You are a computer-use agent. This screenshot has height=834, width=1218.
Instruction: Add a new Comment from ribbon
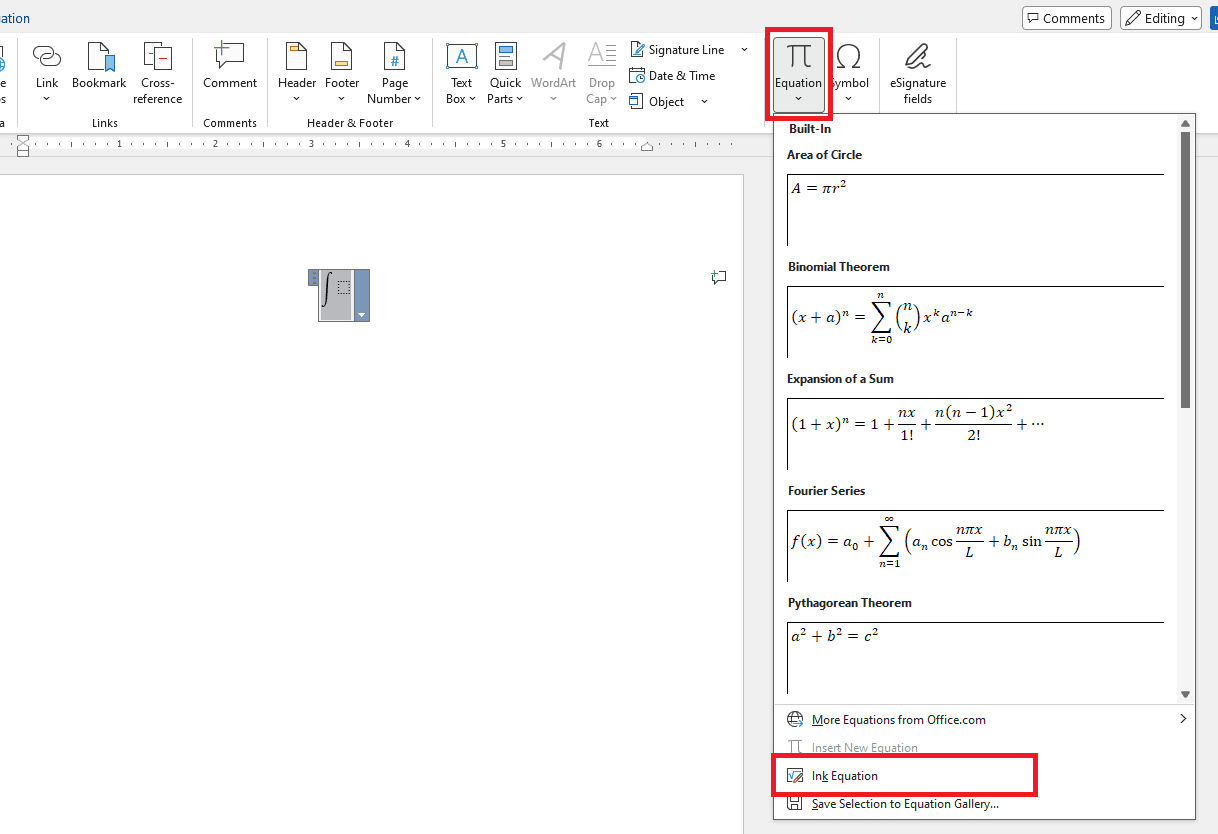pos(230,67)
